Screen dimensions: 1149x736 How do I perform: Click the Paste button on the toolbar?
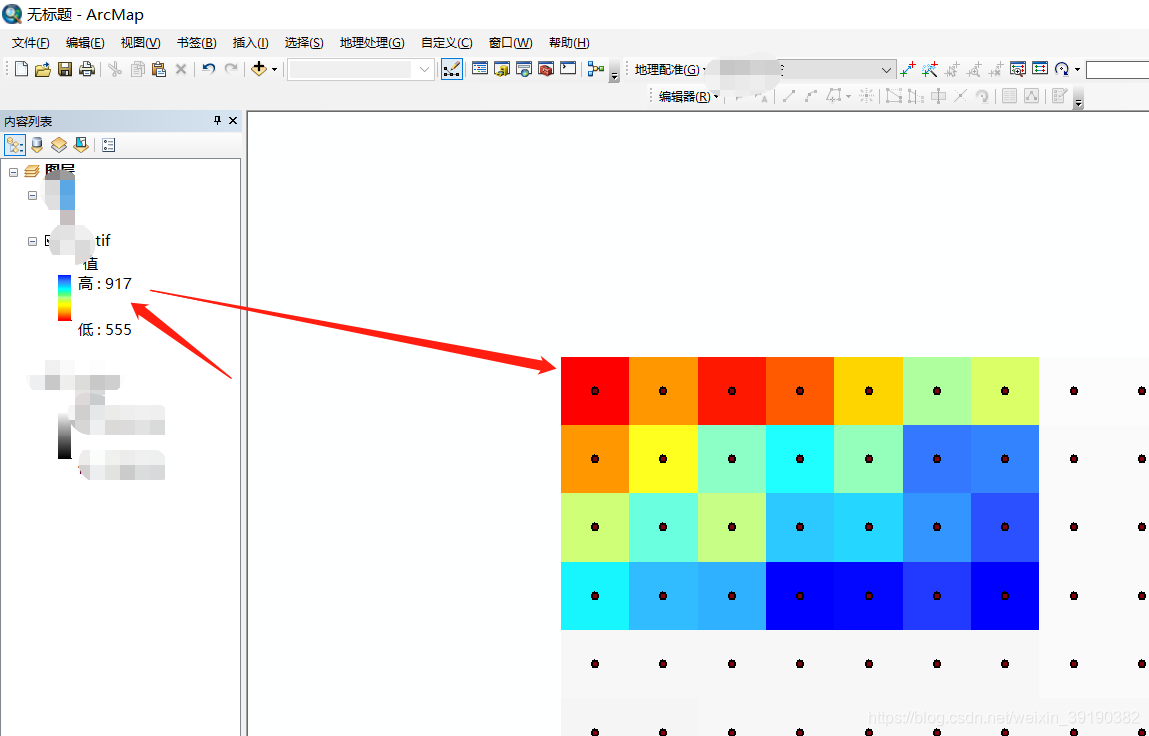tap(158, 68)
